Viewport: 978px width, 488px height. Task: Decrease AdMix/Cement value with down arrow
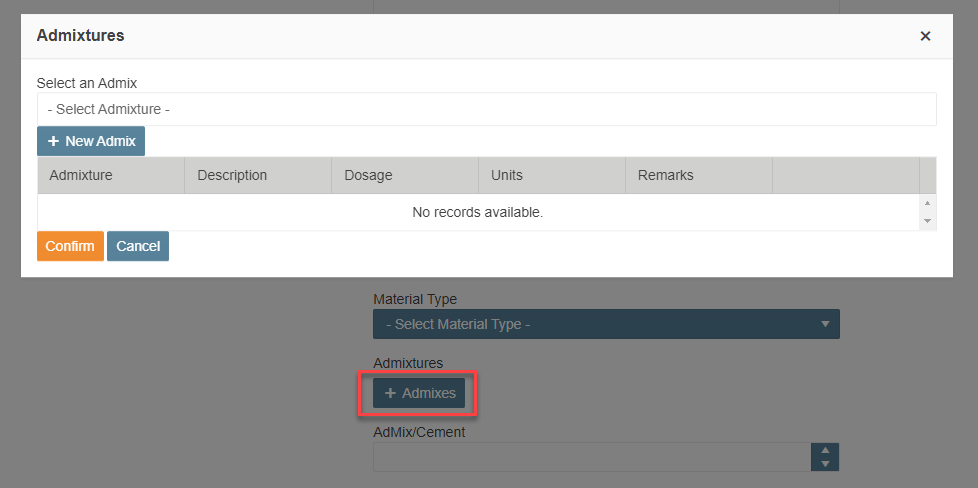coord(825,464)
